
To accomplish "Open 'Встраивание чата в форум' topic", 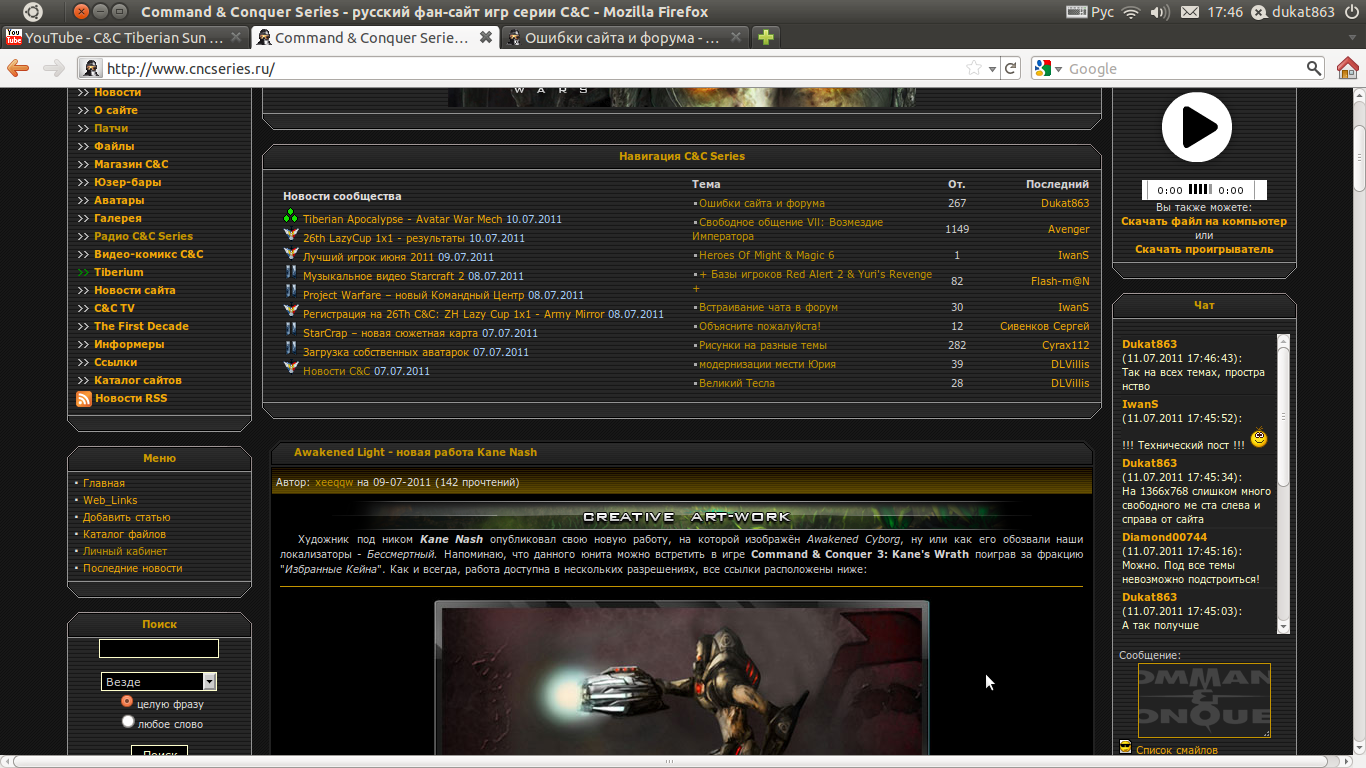I will [x=768, y=308].
